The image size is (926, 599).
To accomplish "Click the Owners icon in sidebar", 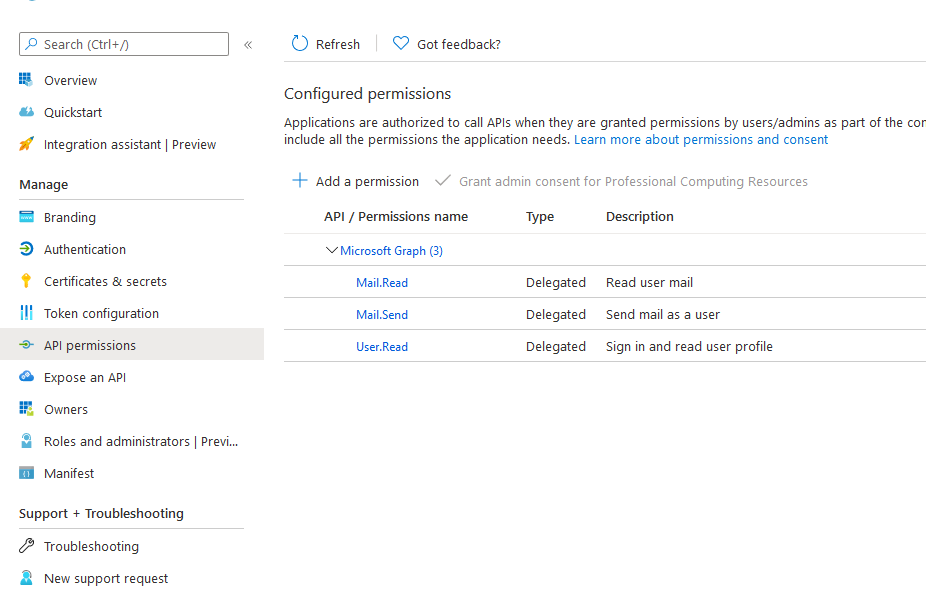I will [x=26, y=409].
